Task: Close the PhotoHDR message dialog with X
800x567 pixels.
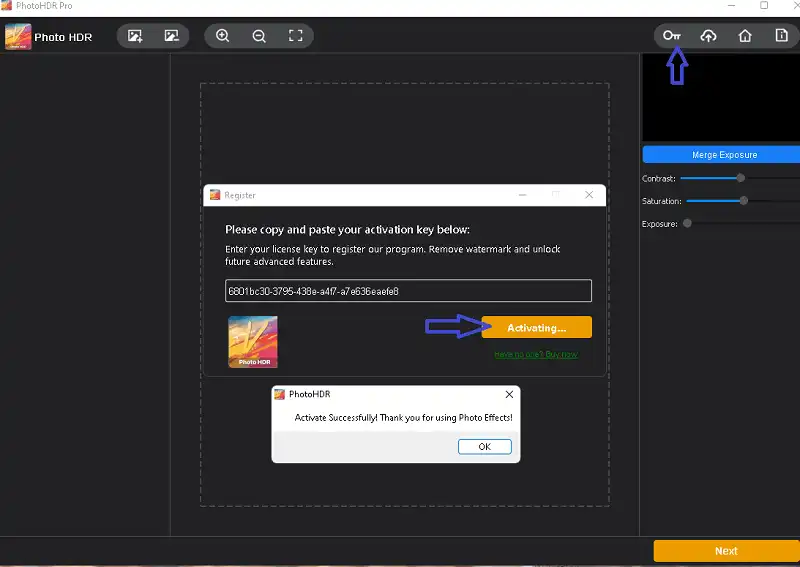Action: 509,395
